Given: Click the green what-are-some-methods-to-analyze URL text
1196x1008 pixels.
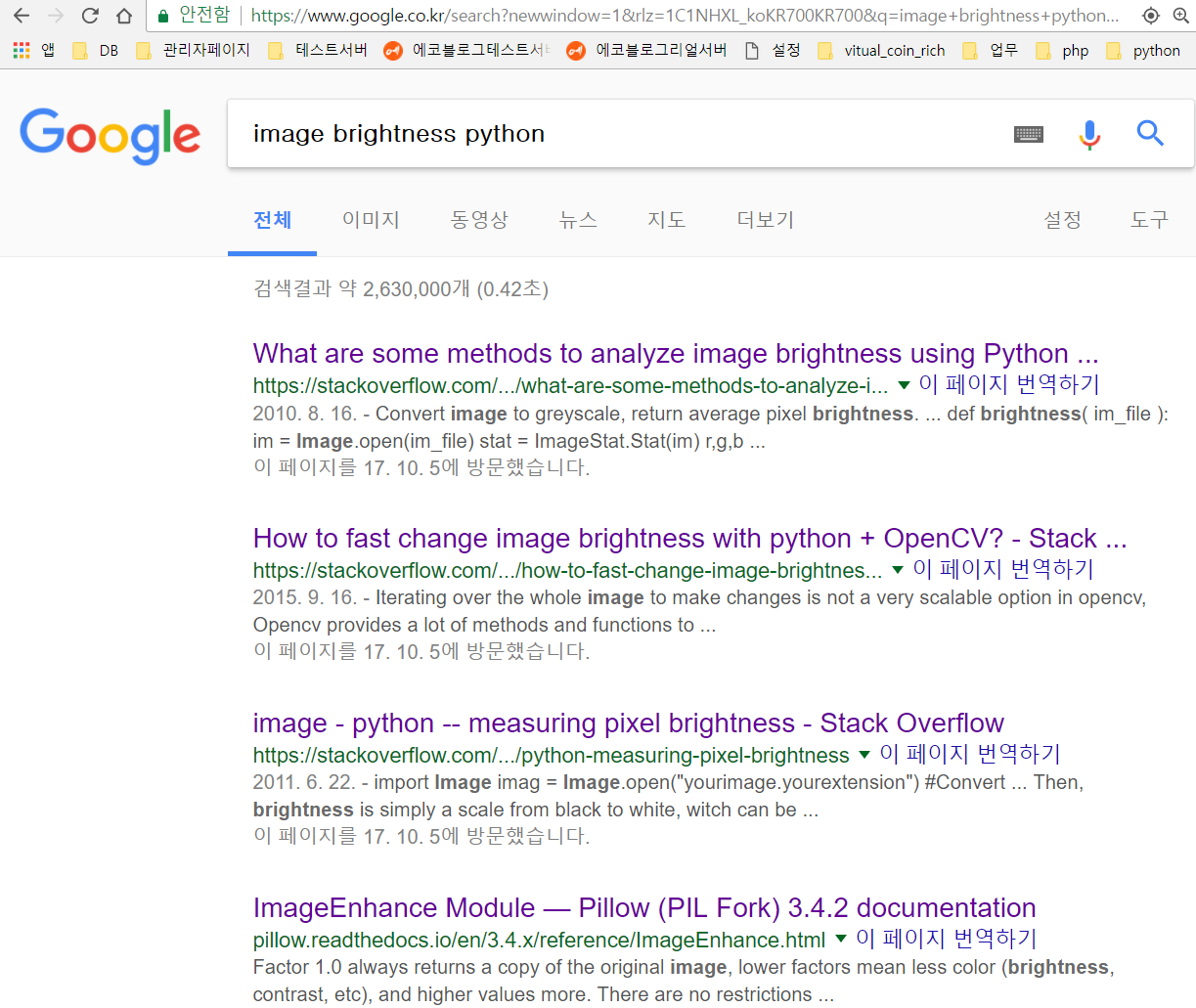Looking at the screenshot, I should [571, 385].
